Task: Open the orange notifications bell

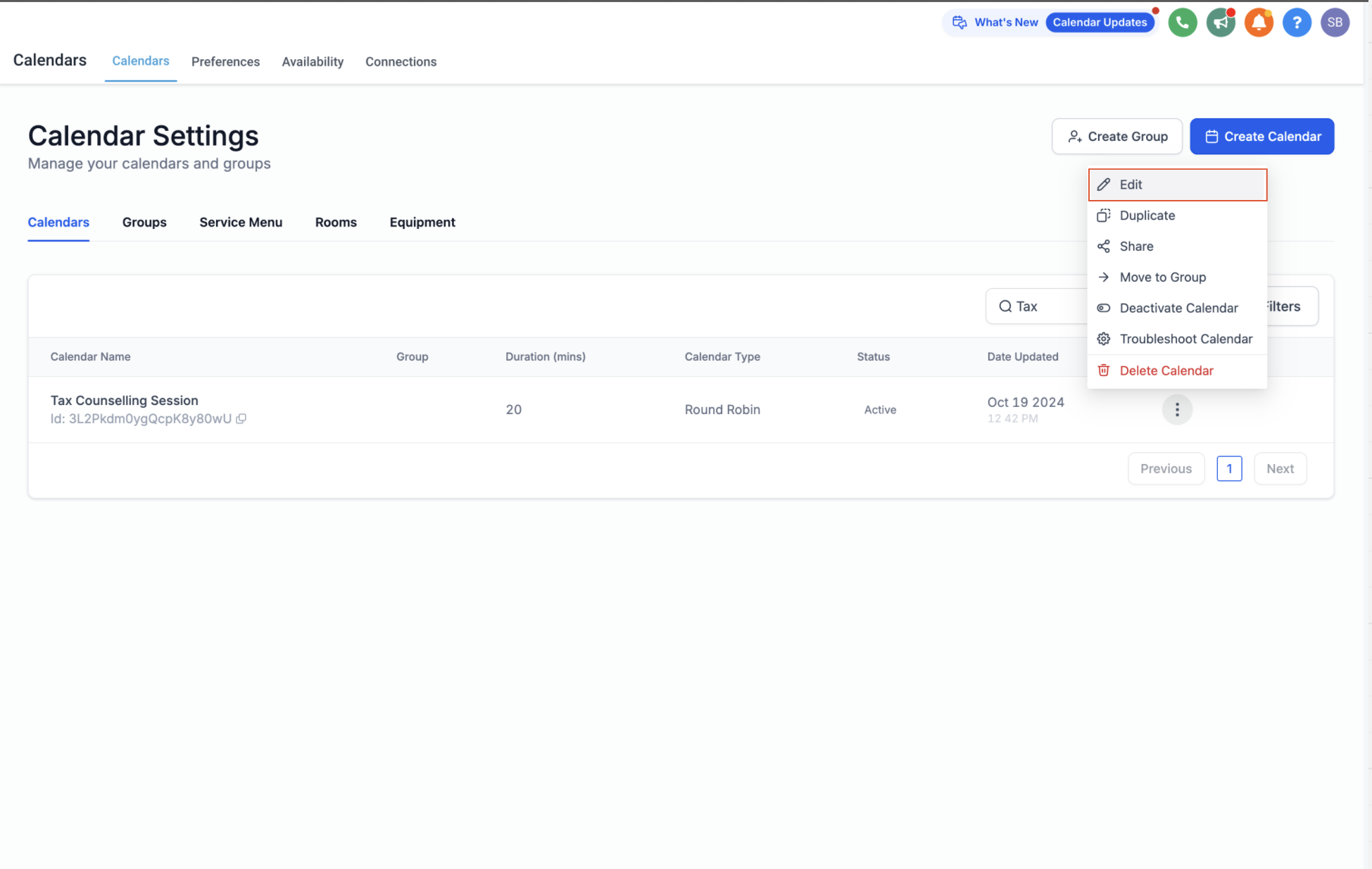Action: pyautogui.click(x=1259, y=23)
